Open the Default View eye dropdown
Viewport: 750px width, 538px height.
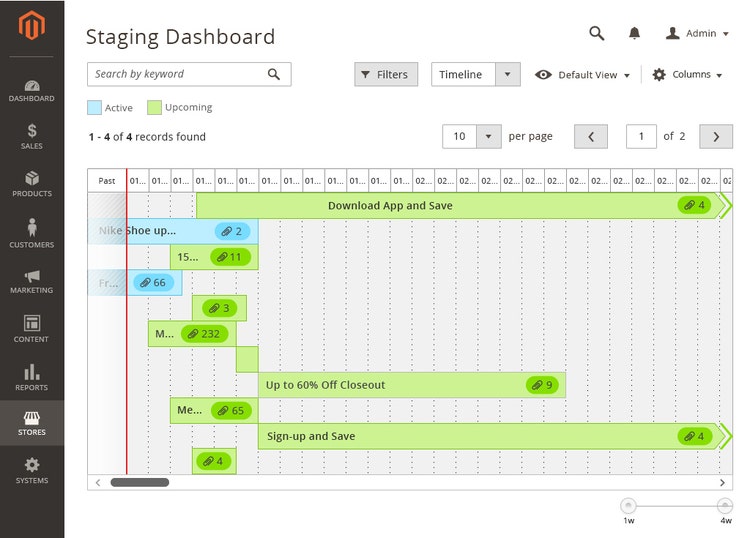point(583,75)
